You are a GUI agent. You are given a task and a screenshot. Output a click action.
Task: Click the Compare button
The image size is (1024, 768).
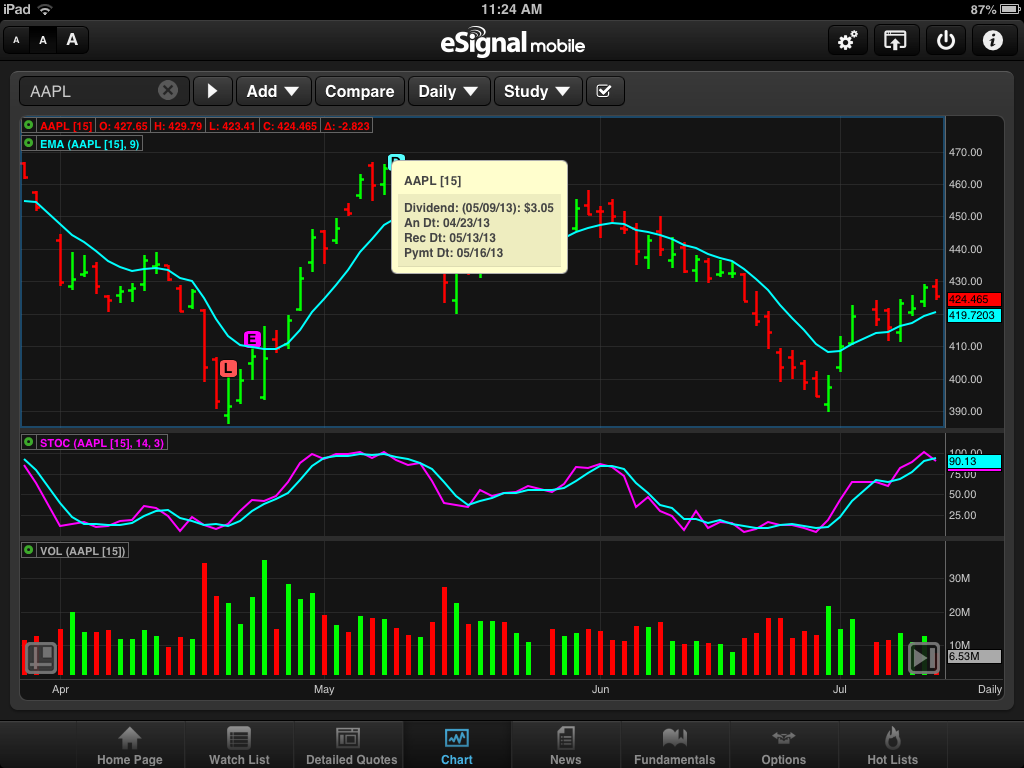[359, 91]
